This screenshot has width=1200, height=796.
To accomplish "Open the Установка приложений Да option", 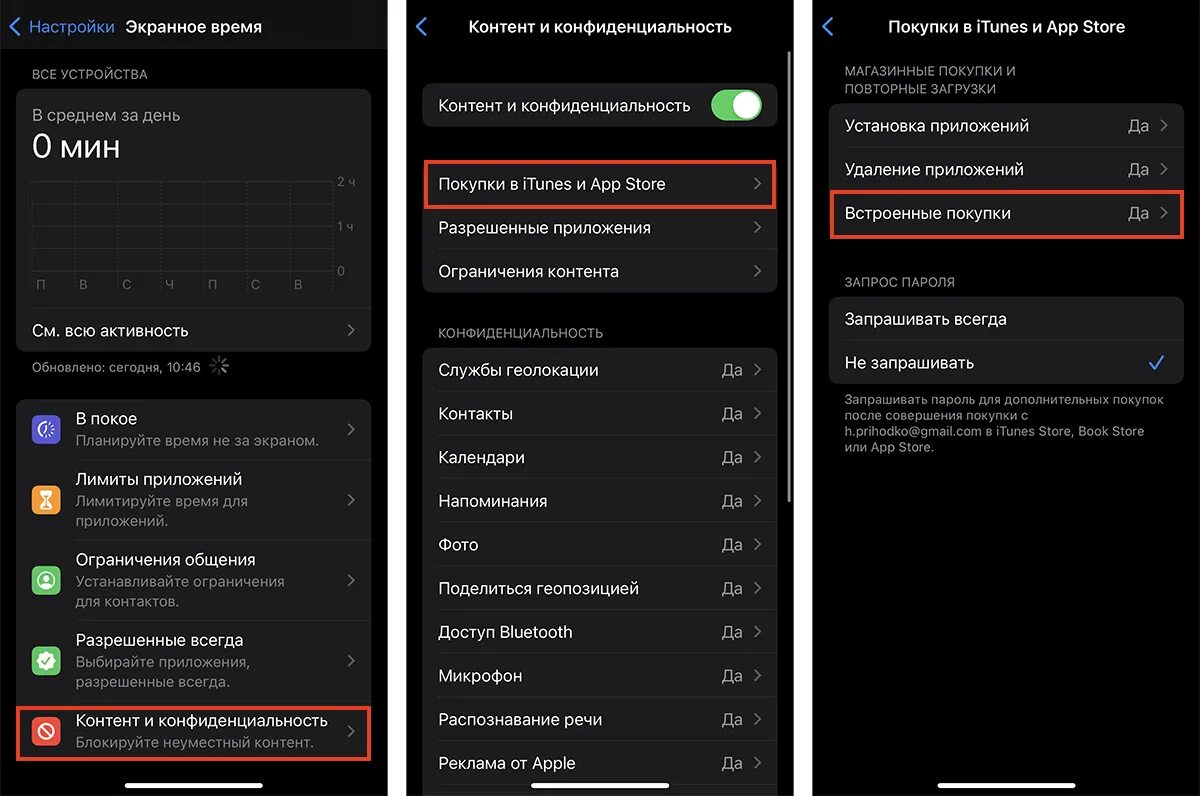I will [x=1006, y=126].
